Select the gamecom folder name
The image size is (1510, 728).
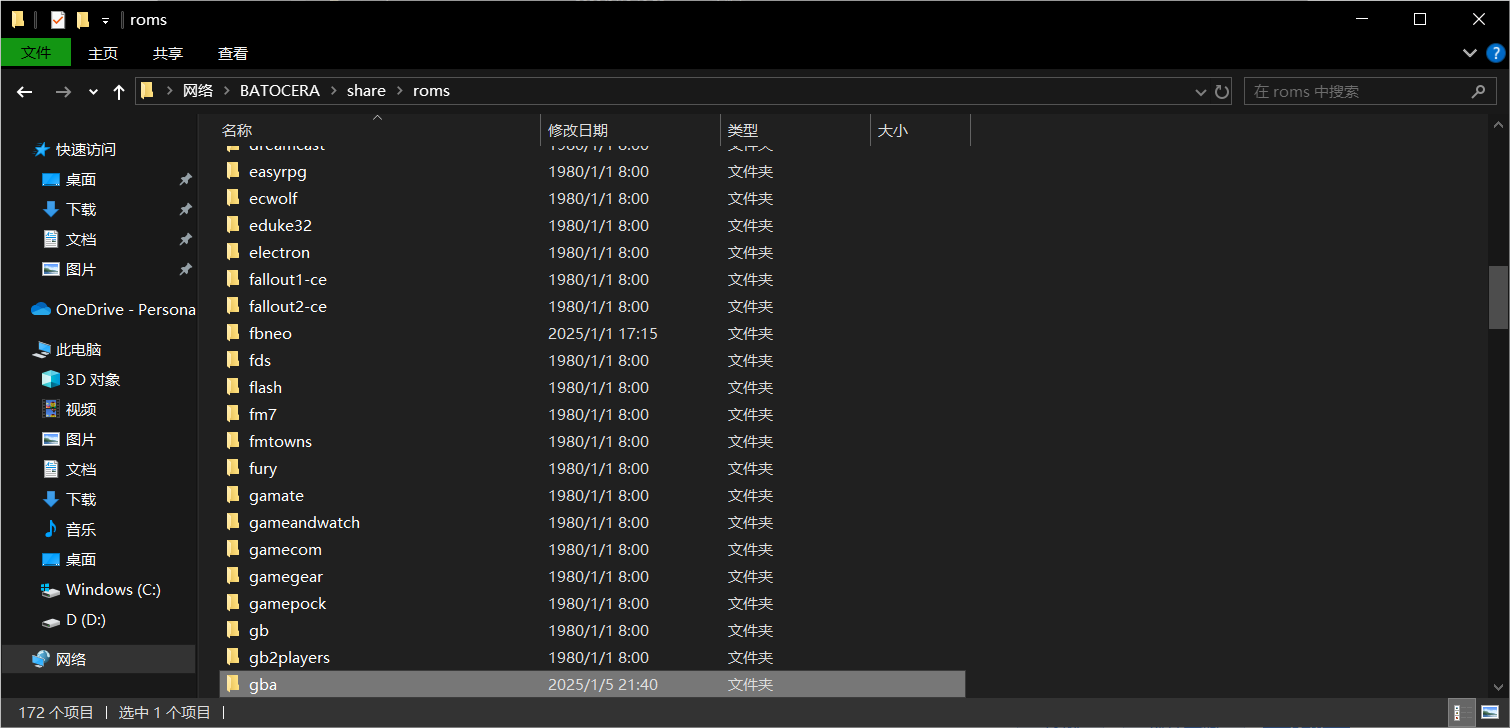[285, 549]
